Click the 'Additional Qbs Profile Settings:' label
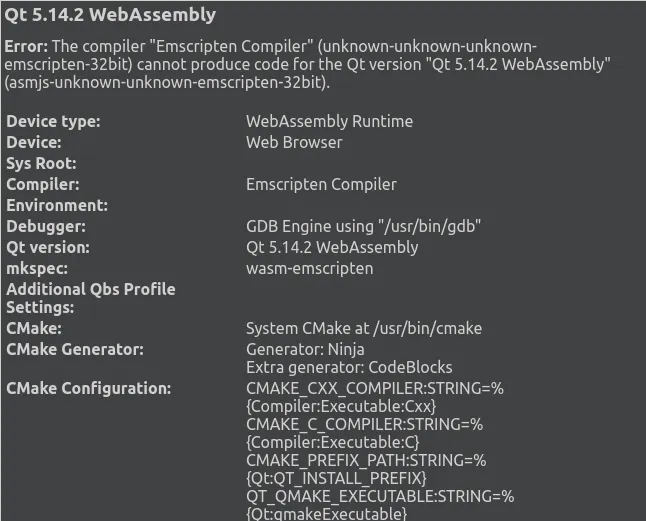646x521 pixels. pos(90,298)
